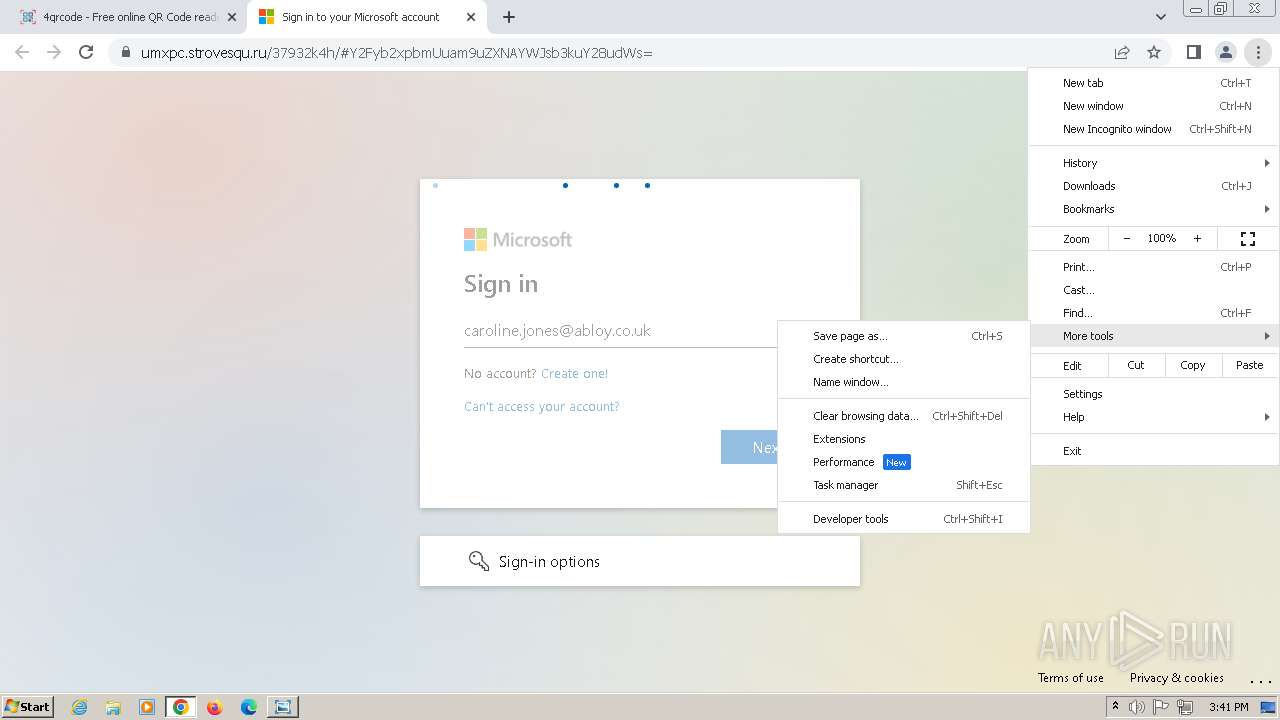Select the Sign in to your Microsoft account tab
This screenshot has height=720, width=1280.
pyautogui.click(x=367, y=17)
